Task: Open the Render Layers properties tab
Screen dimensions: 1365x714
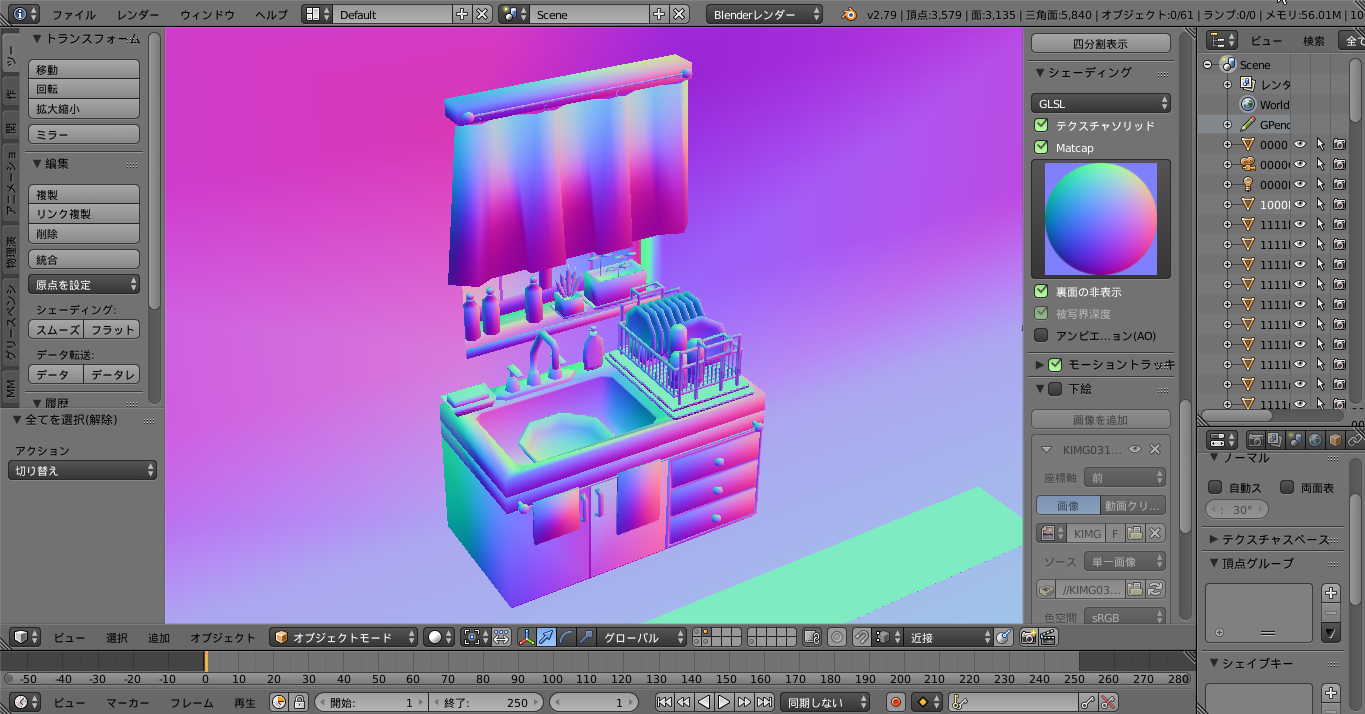Action: [x=1275, y=439]
